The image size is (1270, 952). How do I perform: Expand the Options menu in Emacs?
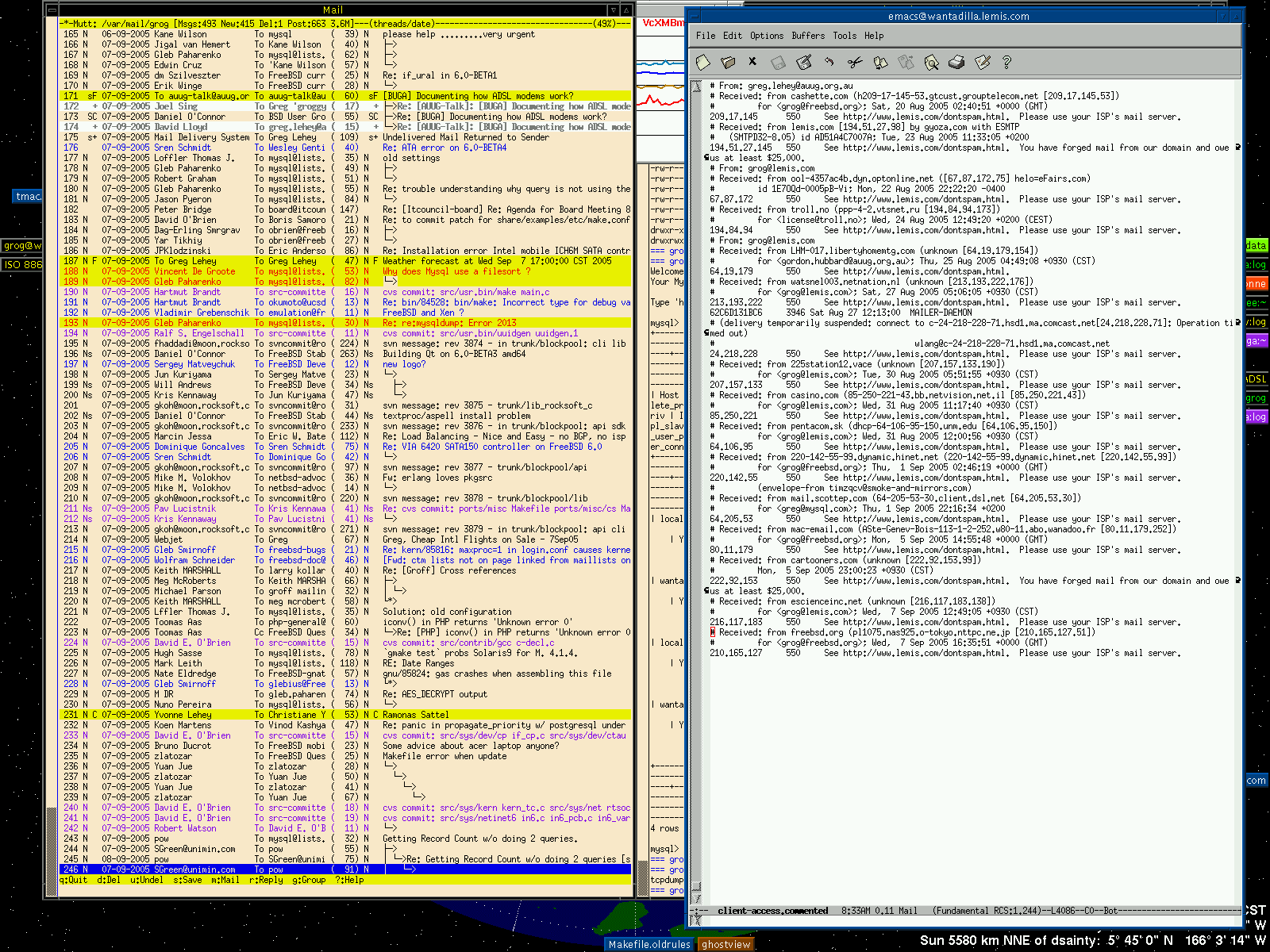tap(767, 36)
